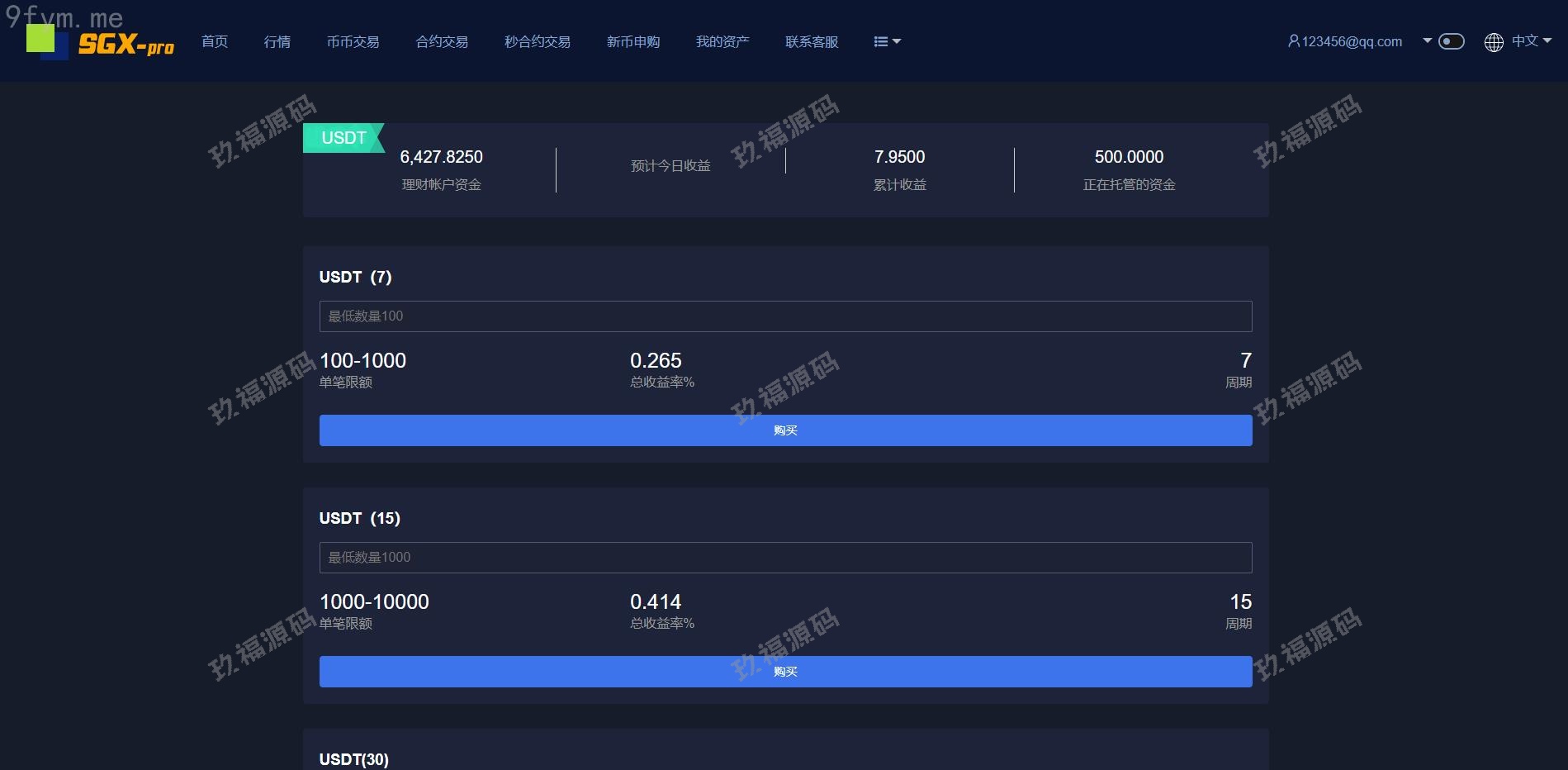Select 秒合约交易 in navigation
The image size is (1568, 770).
(x=537, y=41)
